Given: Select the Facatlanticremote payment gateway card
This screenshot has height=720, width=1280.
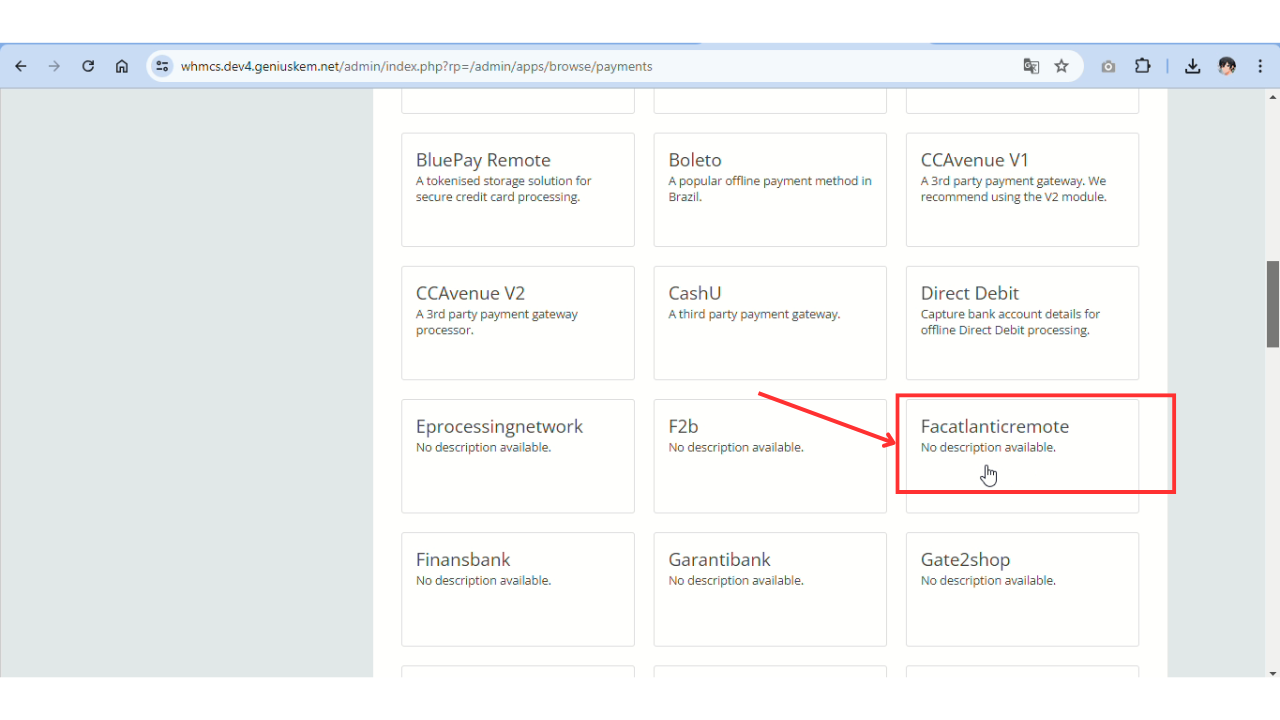Looking at the screenshot, I should (x=1022, y=456).
